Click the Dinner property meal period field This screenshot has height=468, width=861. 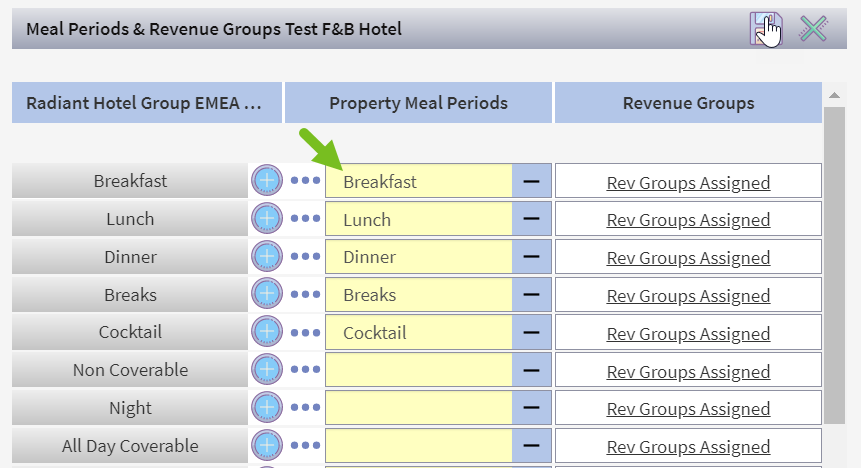(418, 257)
